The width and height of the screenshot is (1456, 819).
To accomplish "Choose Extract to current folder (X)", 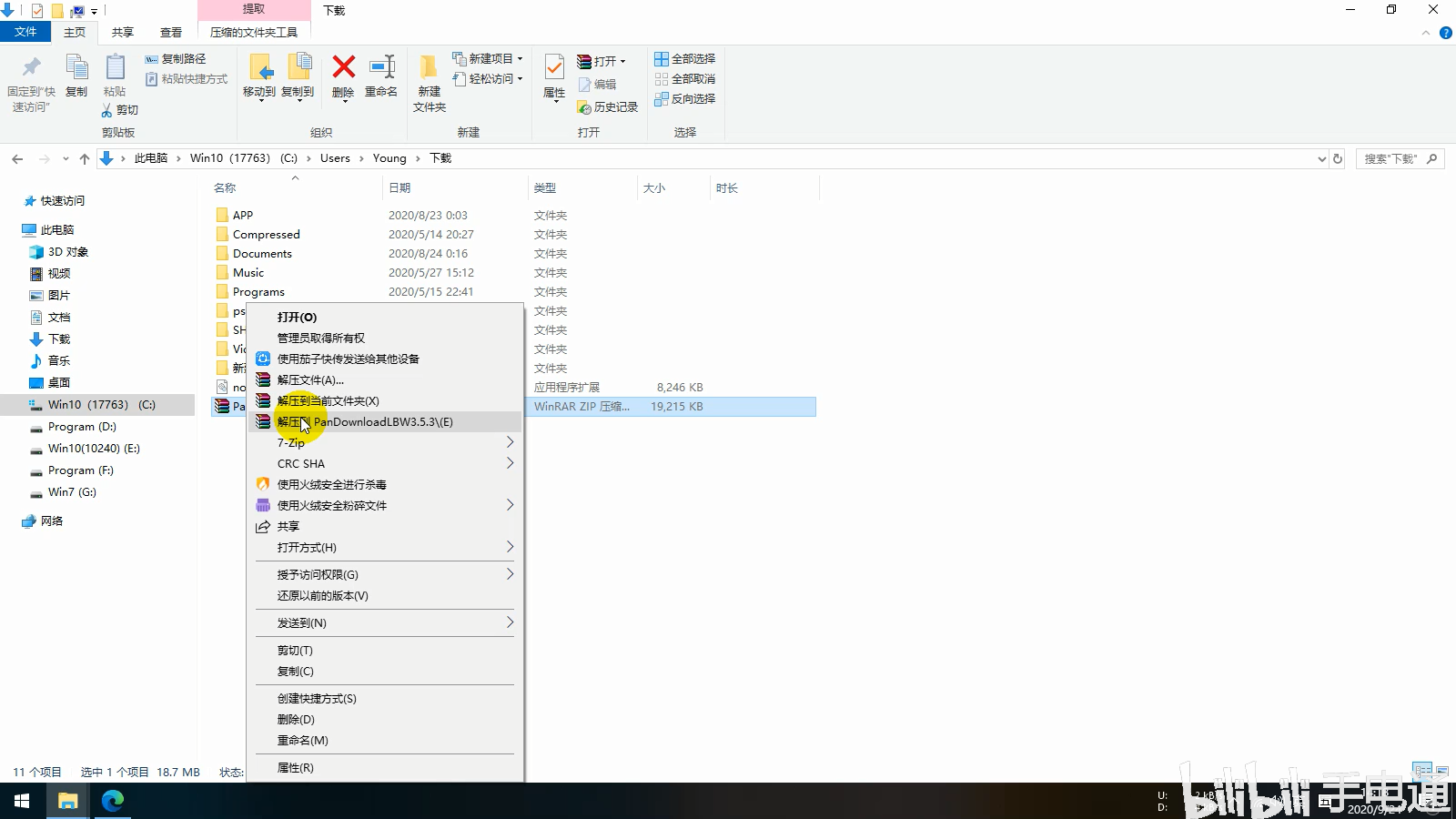I will (386, 400).
